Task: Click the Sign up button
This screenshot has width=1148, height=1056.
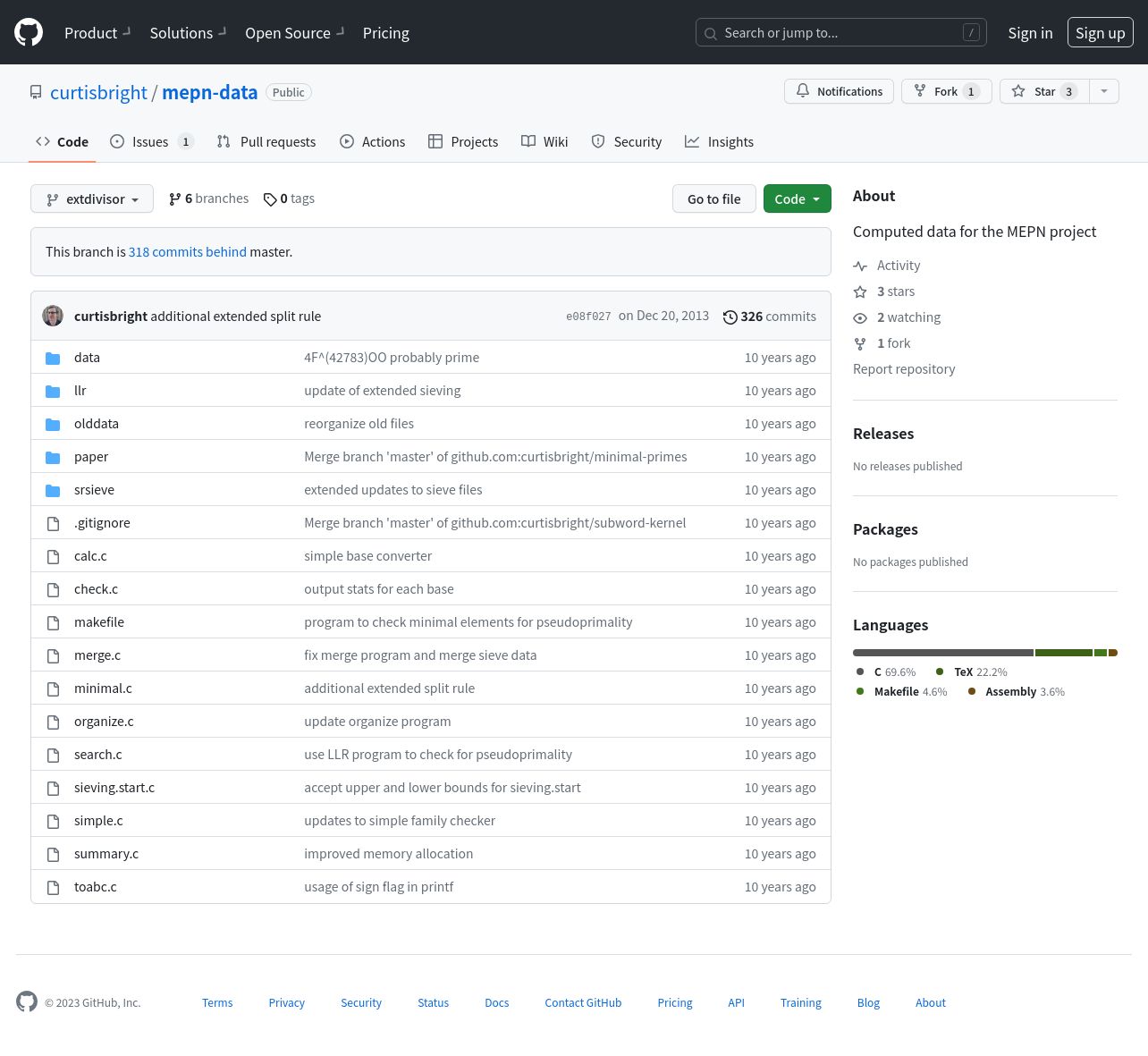Action: pos(1101,32)
